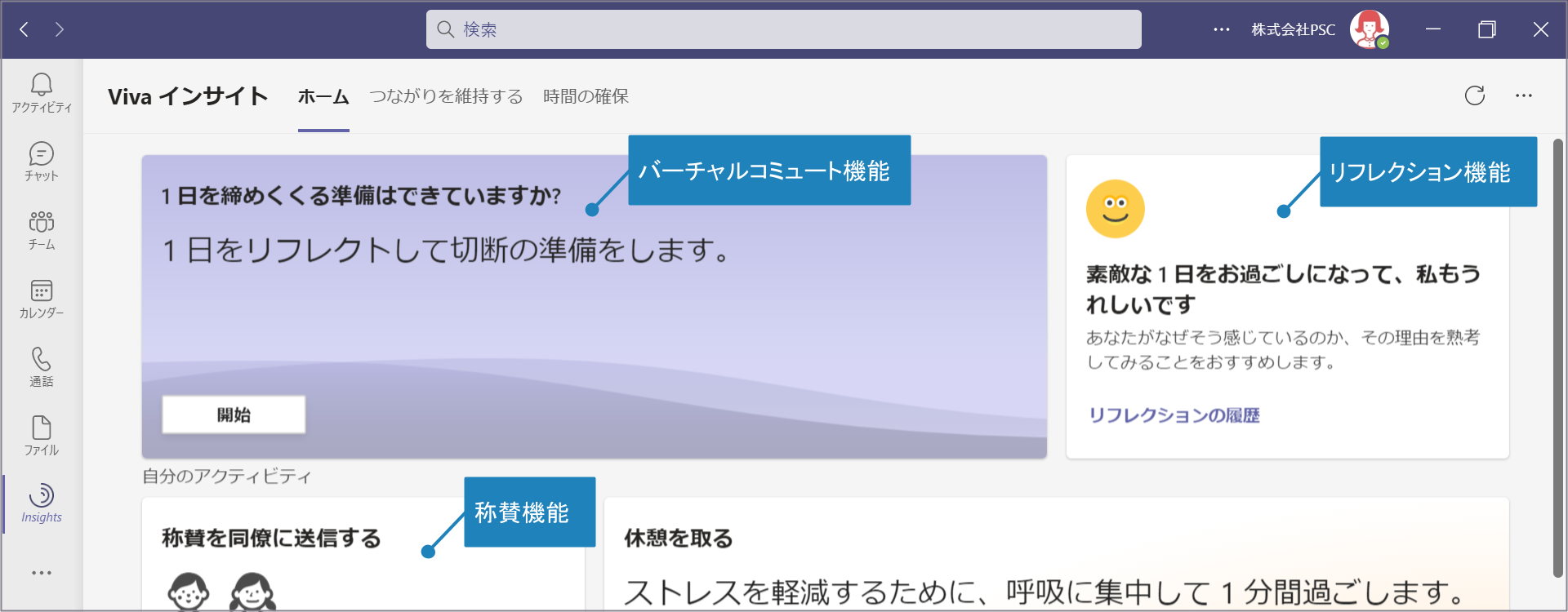Switch to 時間の確保 tab
Image resolution: width=1568 pixels, height=612 pixels.
point(586,96)
